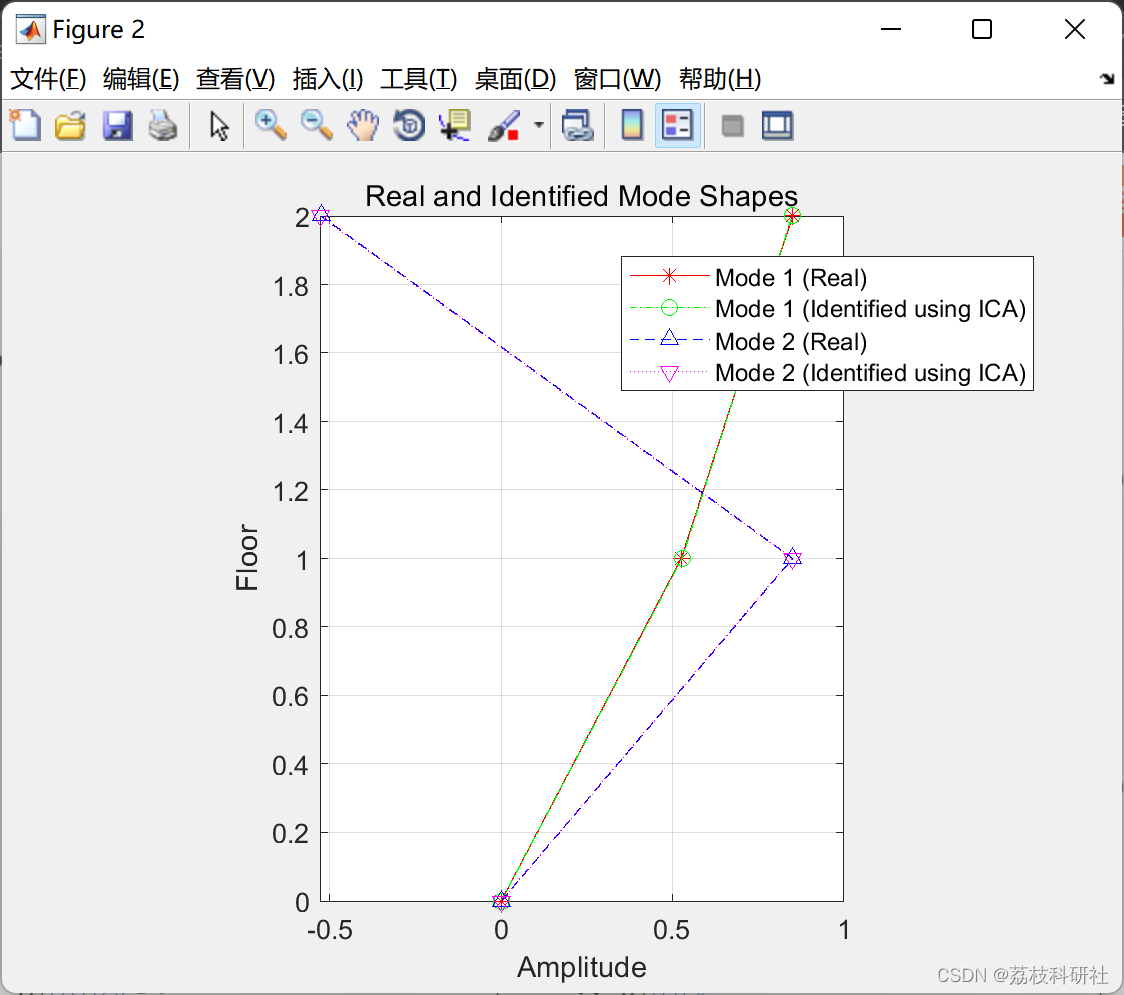Open the 工具(T) menu
The width and height of the screenshot is (1124, 995).
pos(419,79)
